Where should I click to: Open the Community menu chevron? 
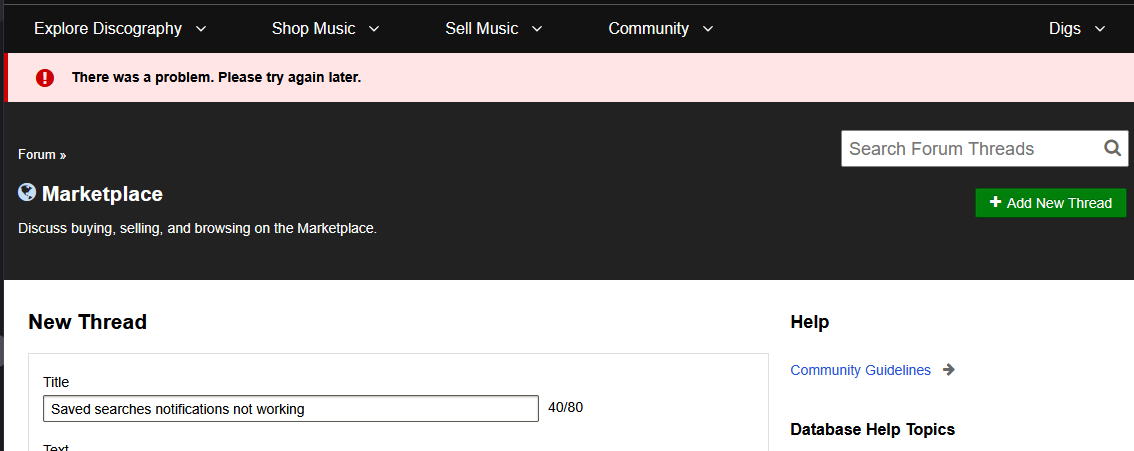[708, 29]
